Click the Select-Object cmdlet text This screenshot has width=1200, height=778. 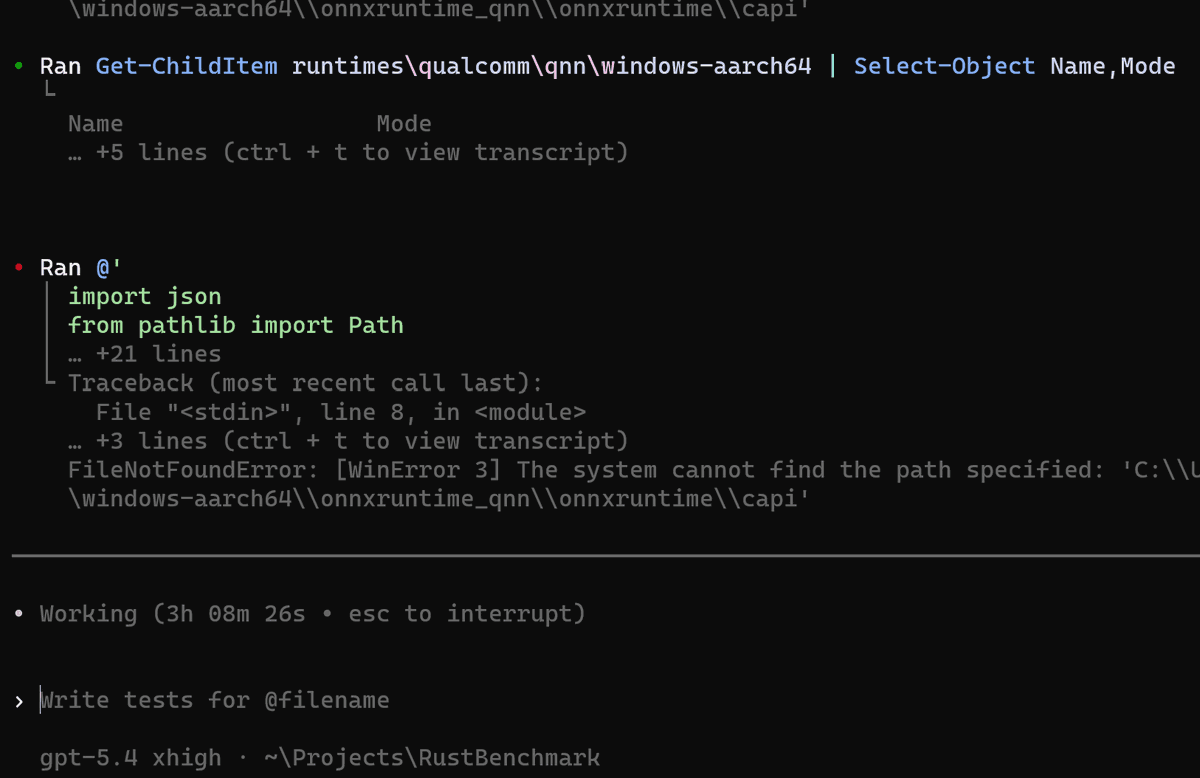pos(944,67)
